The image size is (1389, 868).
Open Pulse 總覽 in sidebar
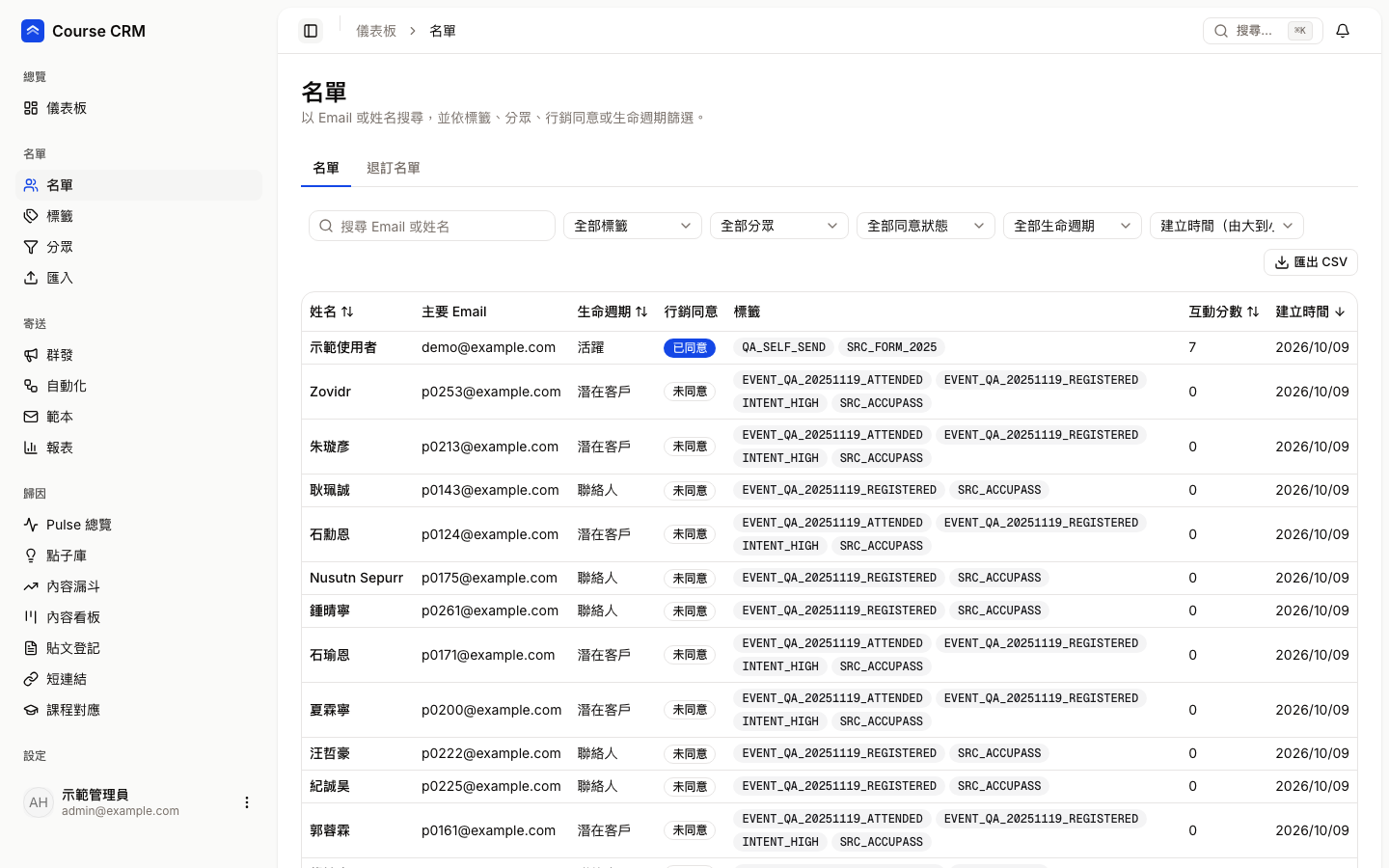pyautogui.click(x=139, y=525)
